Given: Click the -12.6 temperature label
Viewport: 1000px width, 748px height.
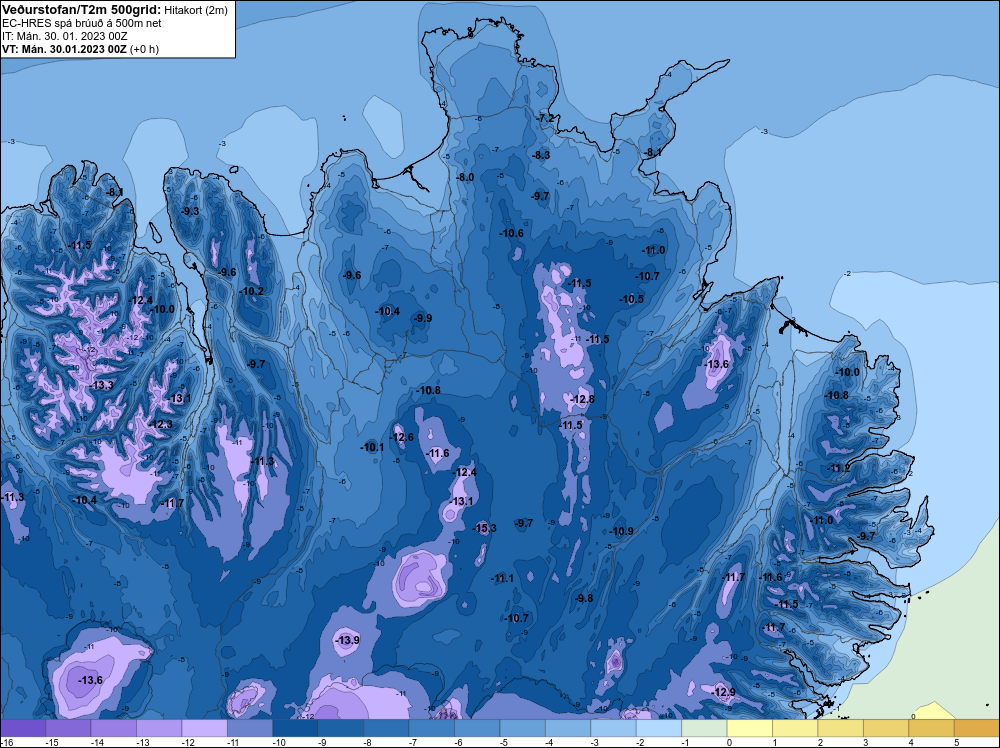Looking at the screenshot, I should 402,437.
